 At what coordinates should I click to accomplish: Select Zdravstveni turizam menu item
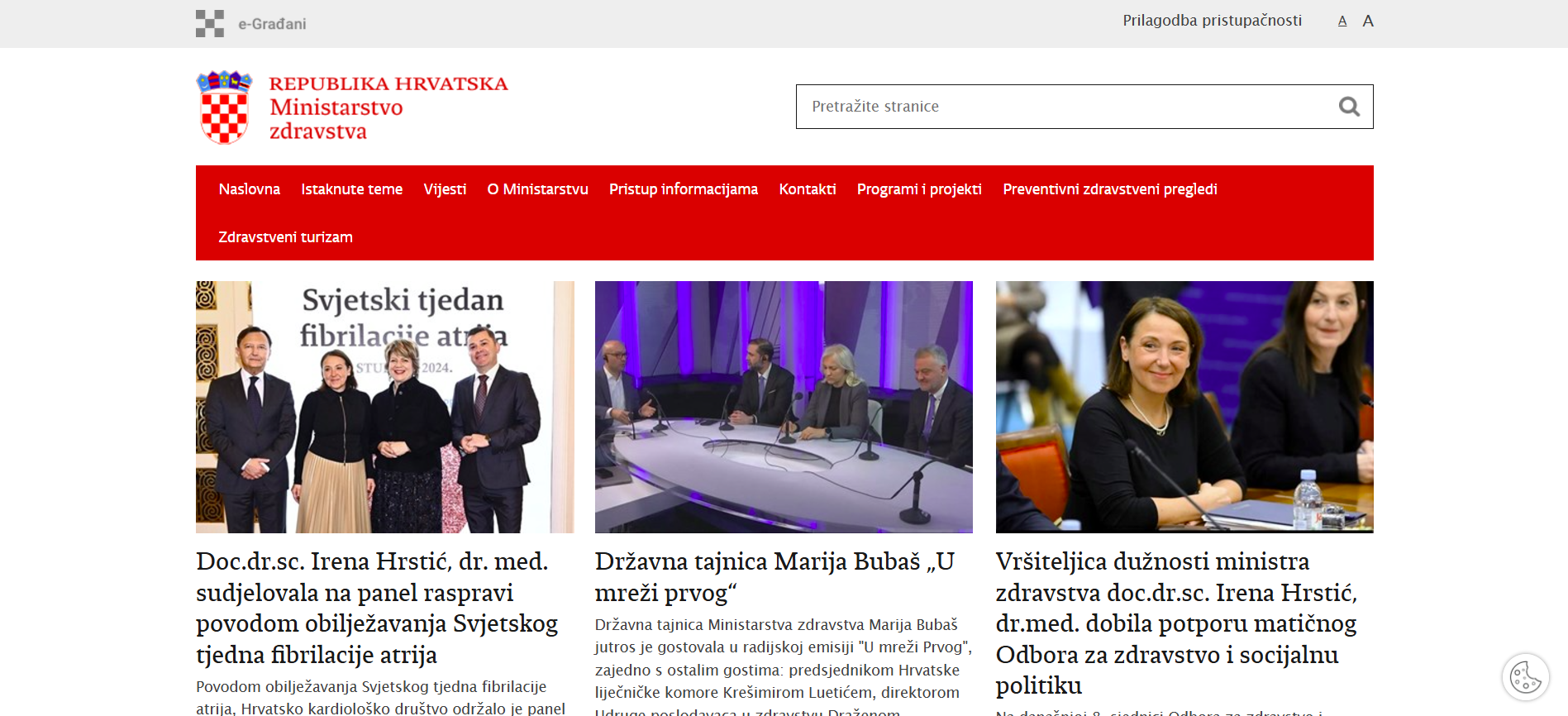coord(285,237)
